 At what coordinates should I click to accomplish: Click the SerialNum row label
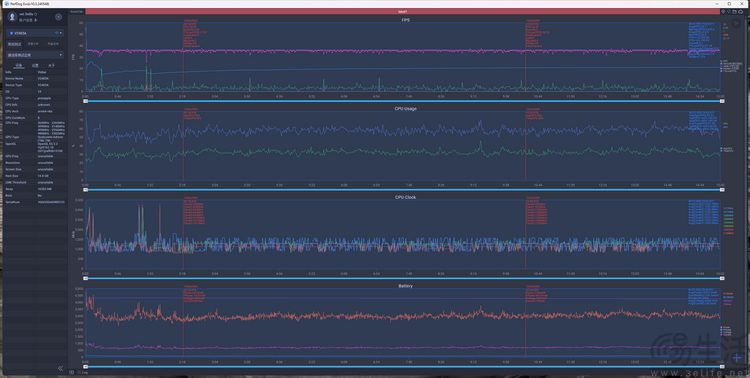point(12,202)
